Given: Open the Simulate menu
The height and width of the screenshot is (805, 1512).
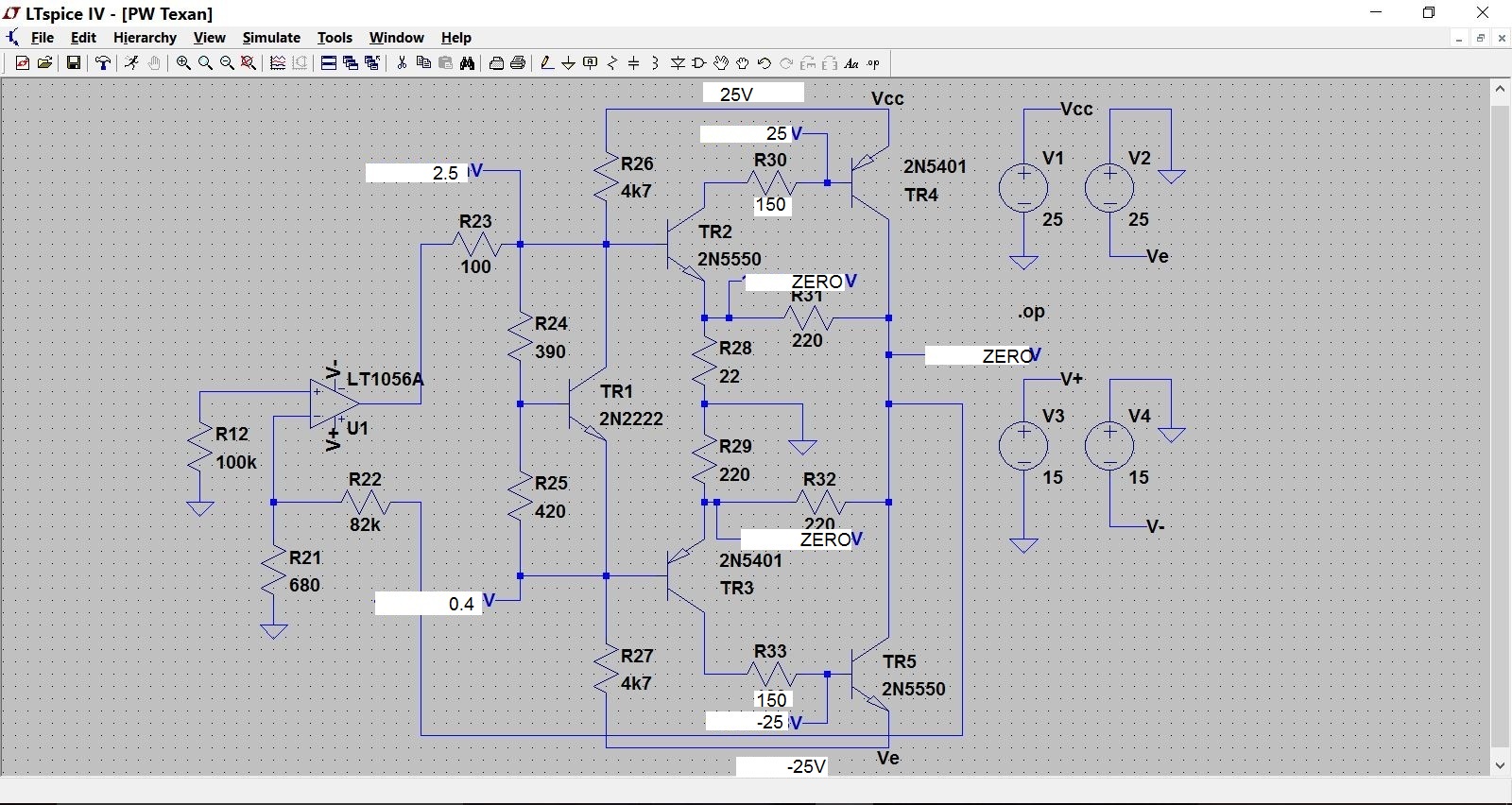Looking at the screenshot, I should (x=271, y=38).
